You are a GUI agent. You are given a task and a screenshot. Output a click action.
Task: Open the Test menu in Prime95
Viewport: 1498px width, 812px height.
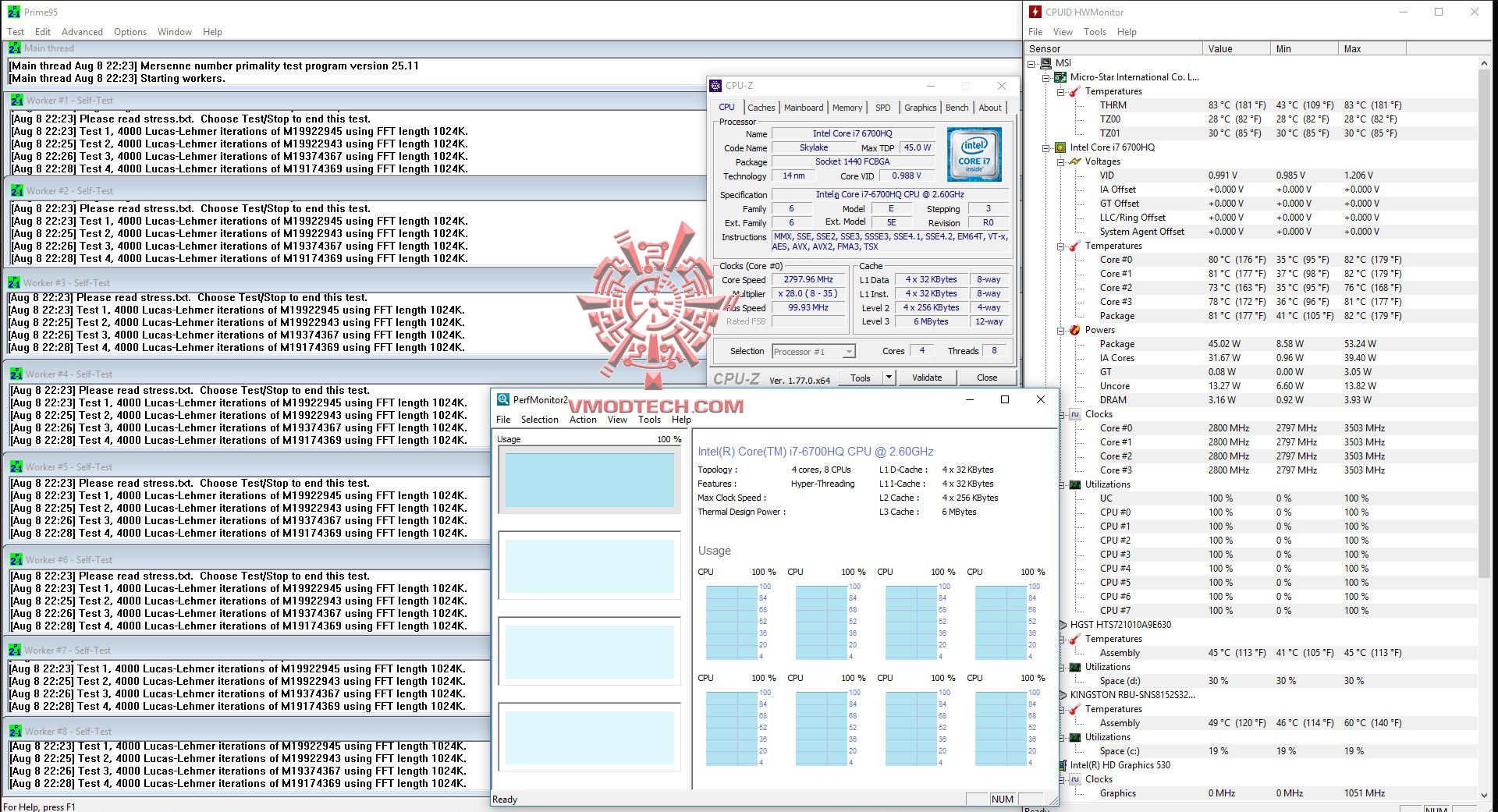click(16, 32)
